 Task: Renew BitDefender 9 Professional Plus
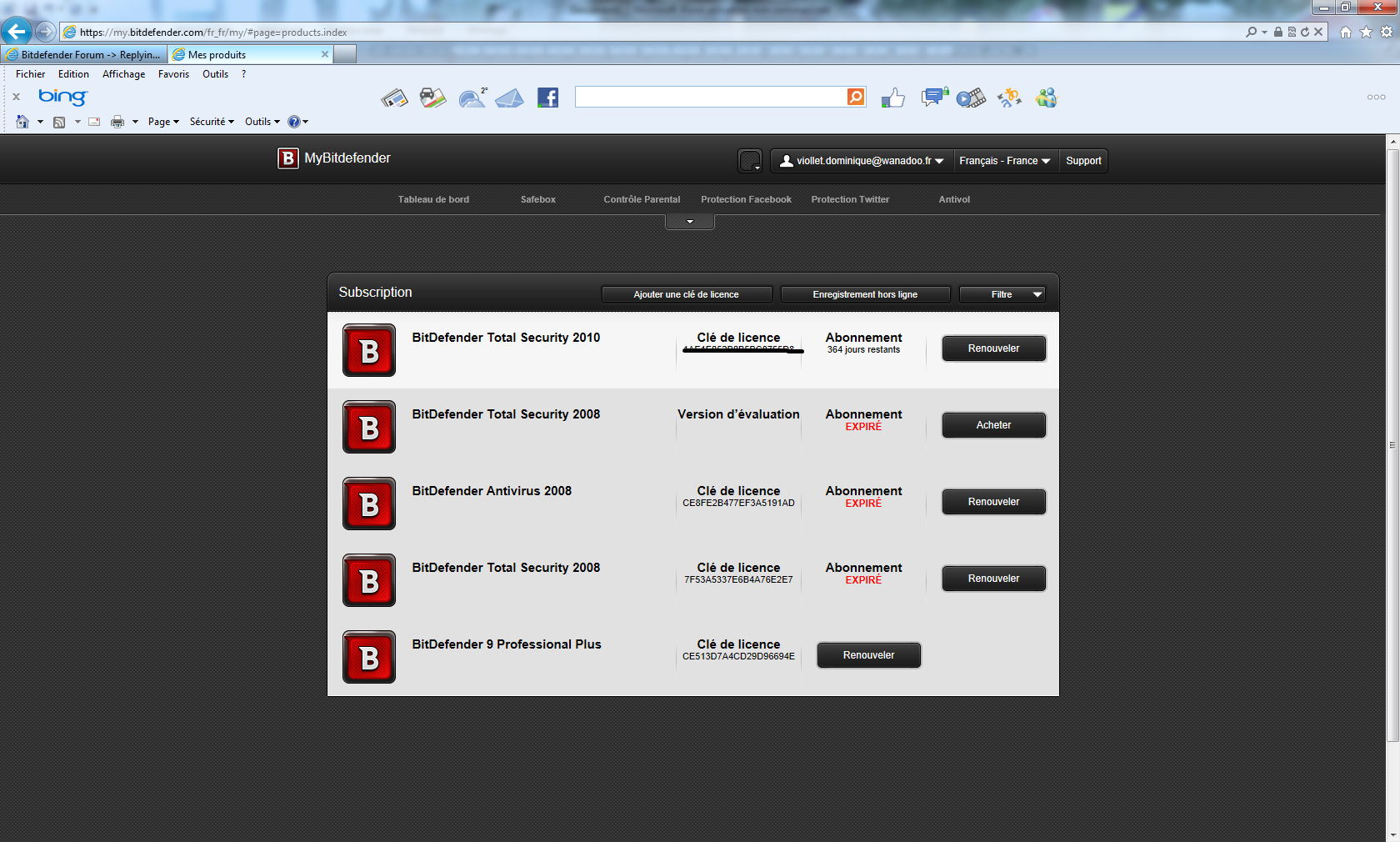(x=868, y=655)
